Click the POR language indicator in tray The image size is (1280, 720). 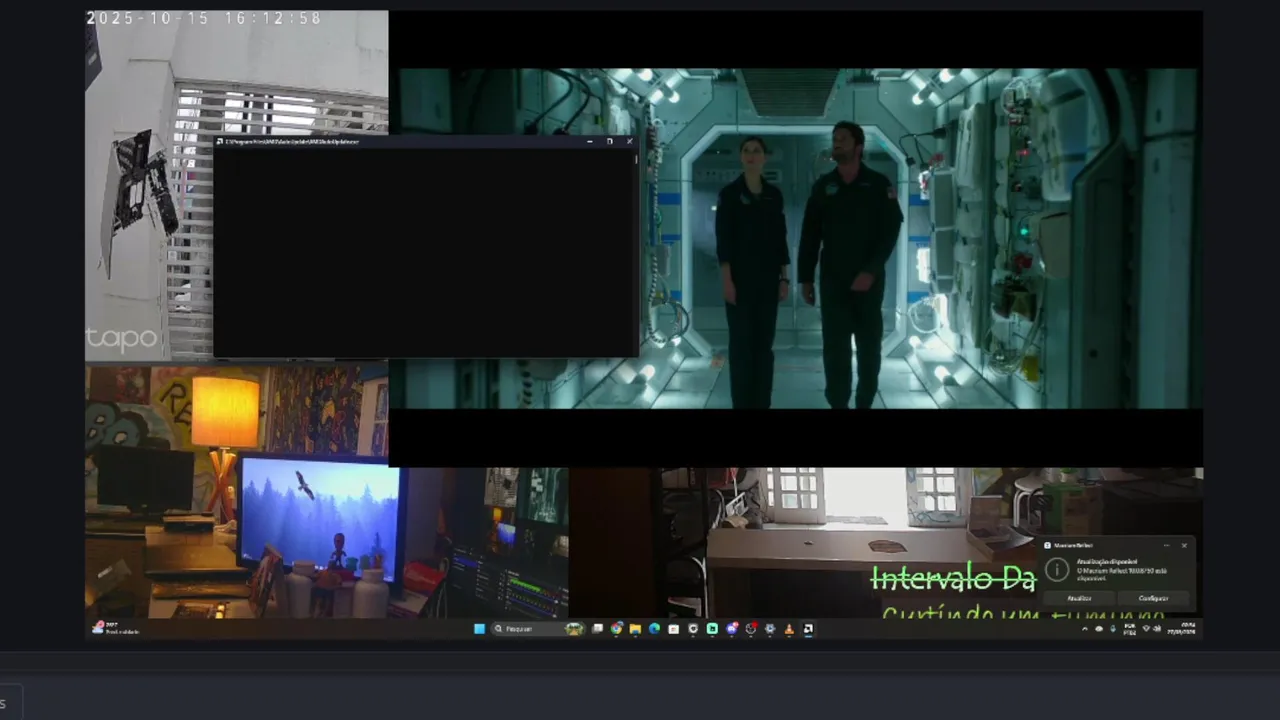tap(1130, 629)
